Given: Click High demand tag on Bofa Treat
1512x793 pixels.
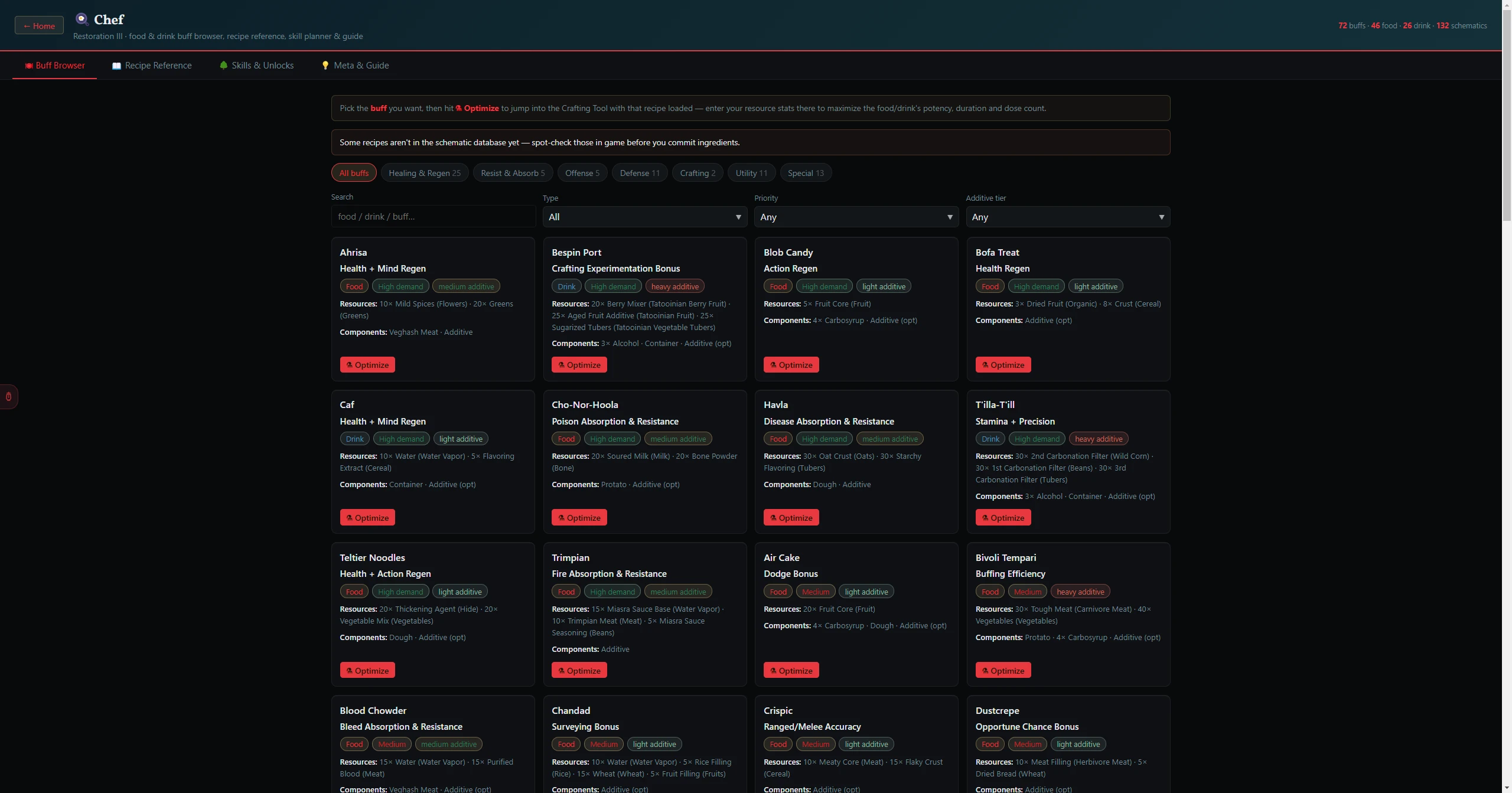Looking at the screenshot, I should click(1037, 286).
